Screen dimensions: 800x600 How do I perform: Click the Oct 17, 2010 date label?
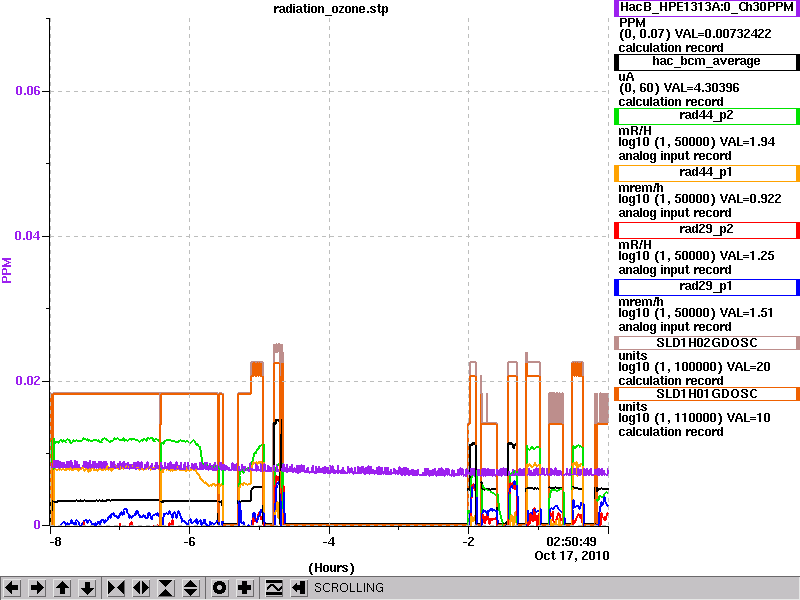point(572,556)
